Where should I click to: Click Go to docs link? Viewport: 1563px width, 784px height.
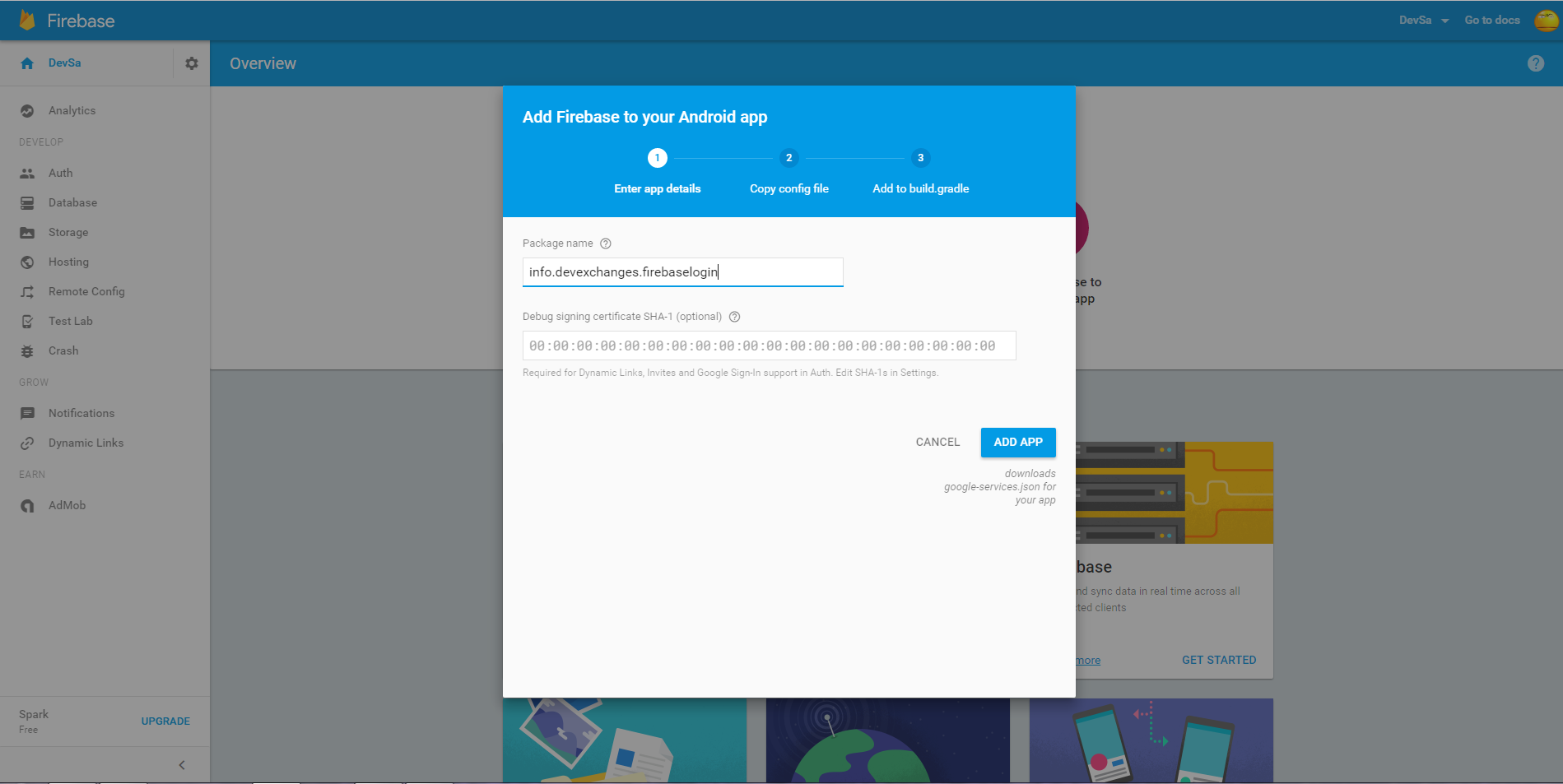click(x=1492, y=21)
